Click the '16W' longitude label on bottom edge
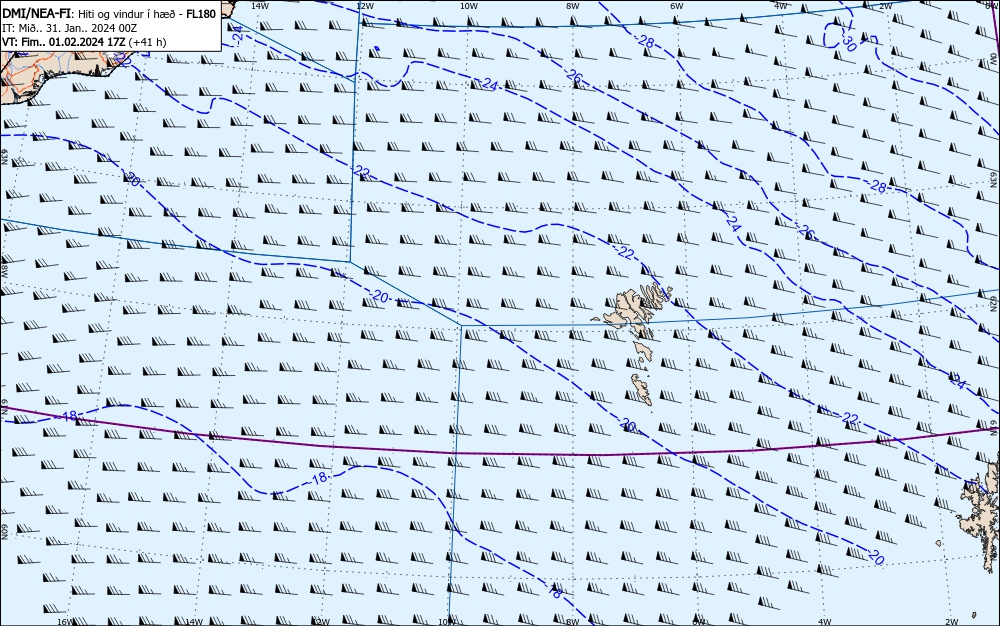The width and height of the screenshot is (1000, 626). pos(65,622)
